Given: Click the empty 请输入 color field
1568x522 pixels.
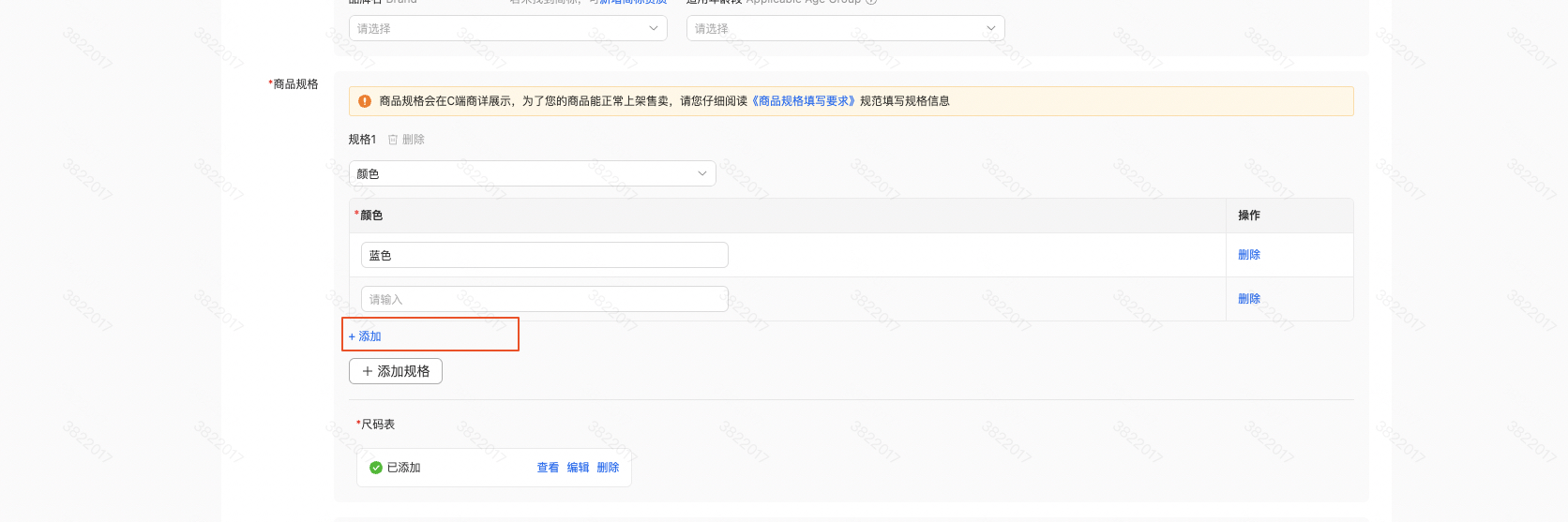Looking at the screenshot, I should click(544, 299).
